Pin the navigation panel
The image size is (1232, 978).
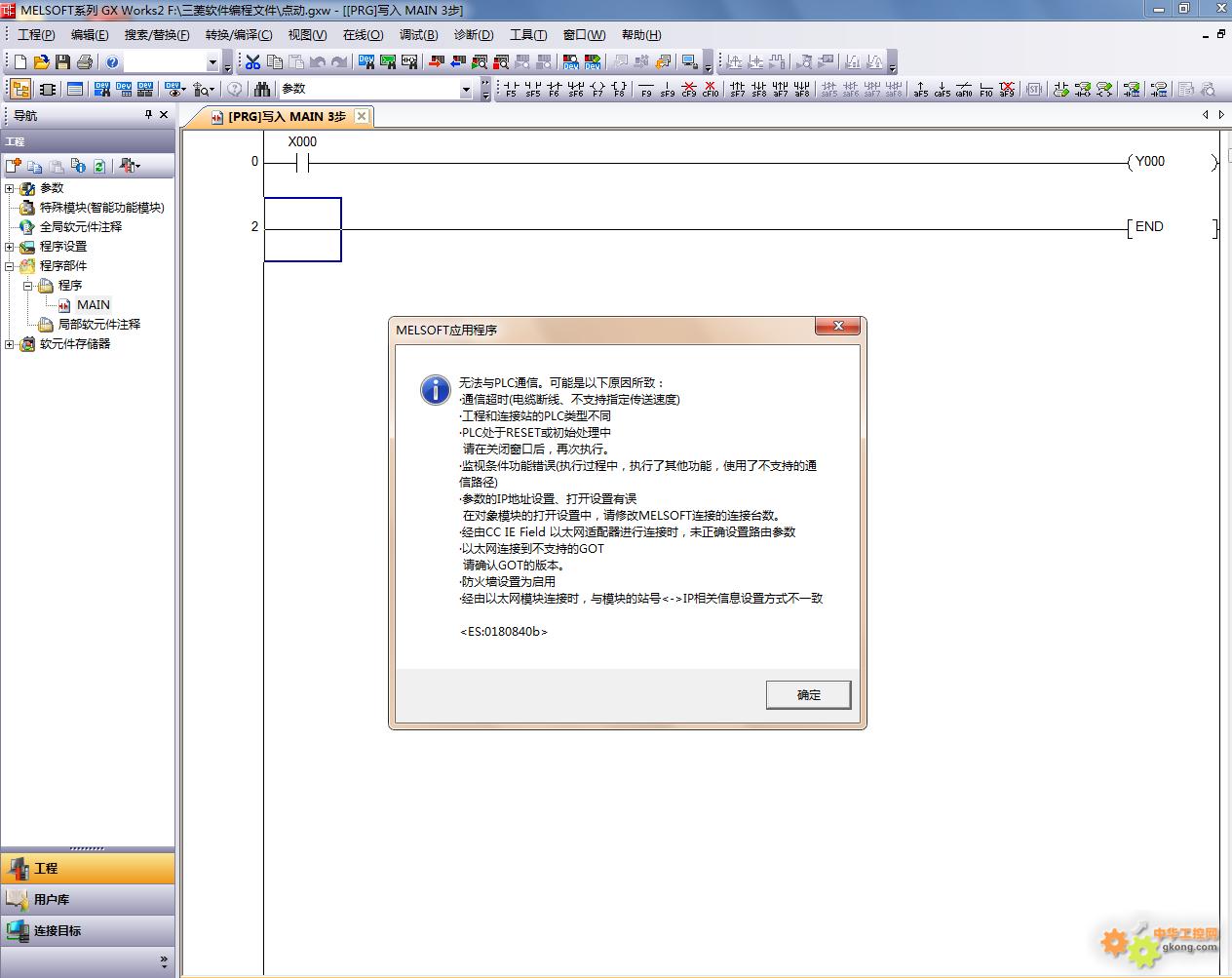coord(148,114)
